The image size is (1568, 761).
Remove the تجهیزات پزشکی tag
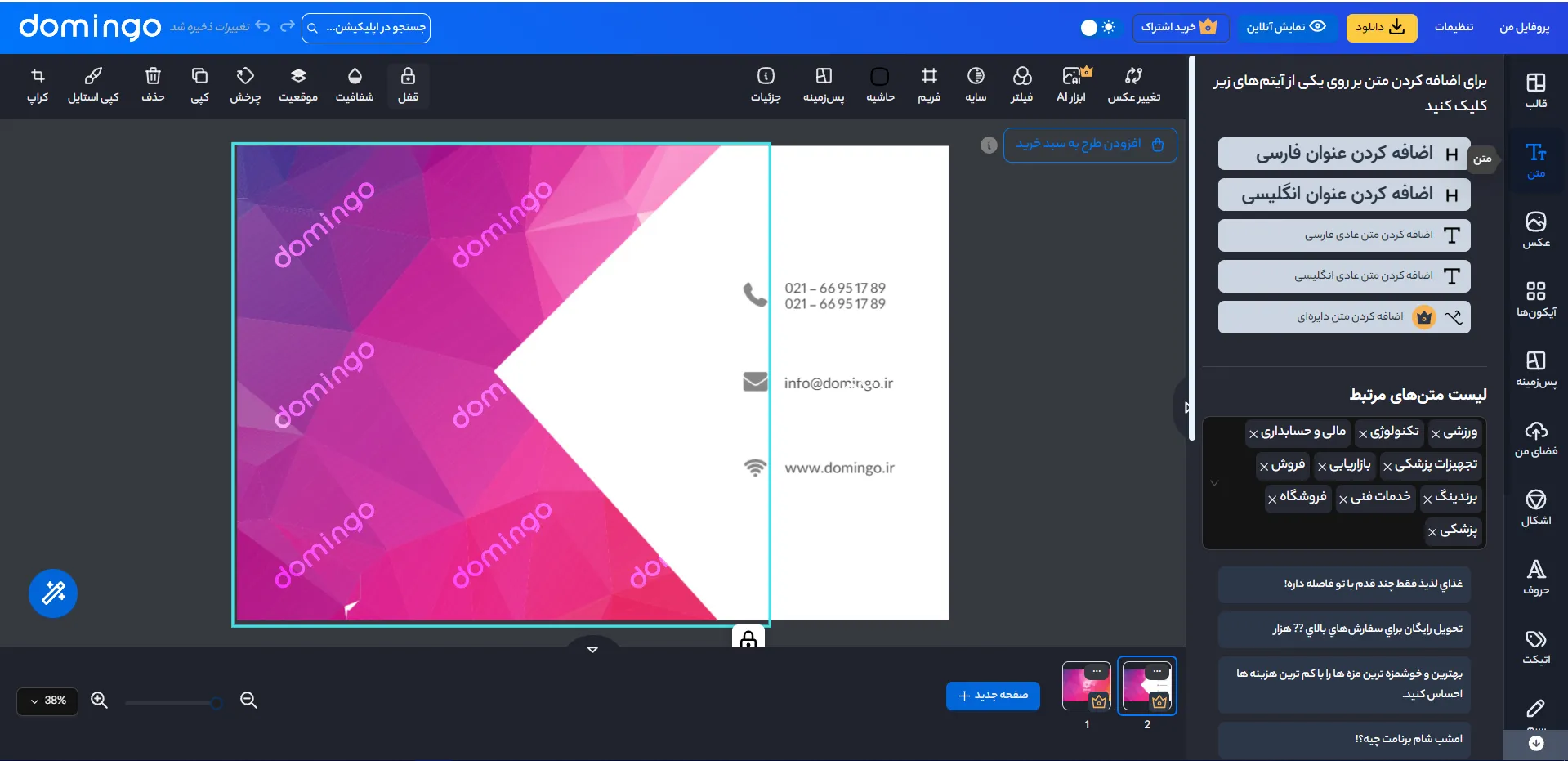pyautogui.click(x=1387, y=467)
